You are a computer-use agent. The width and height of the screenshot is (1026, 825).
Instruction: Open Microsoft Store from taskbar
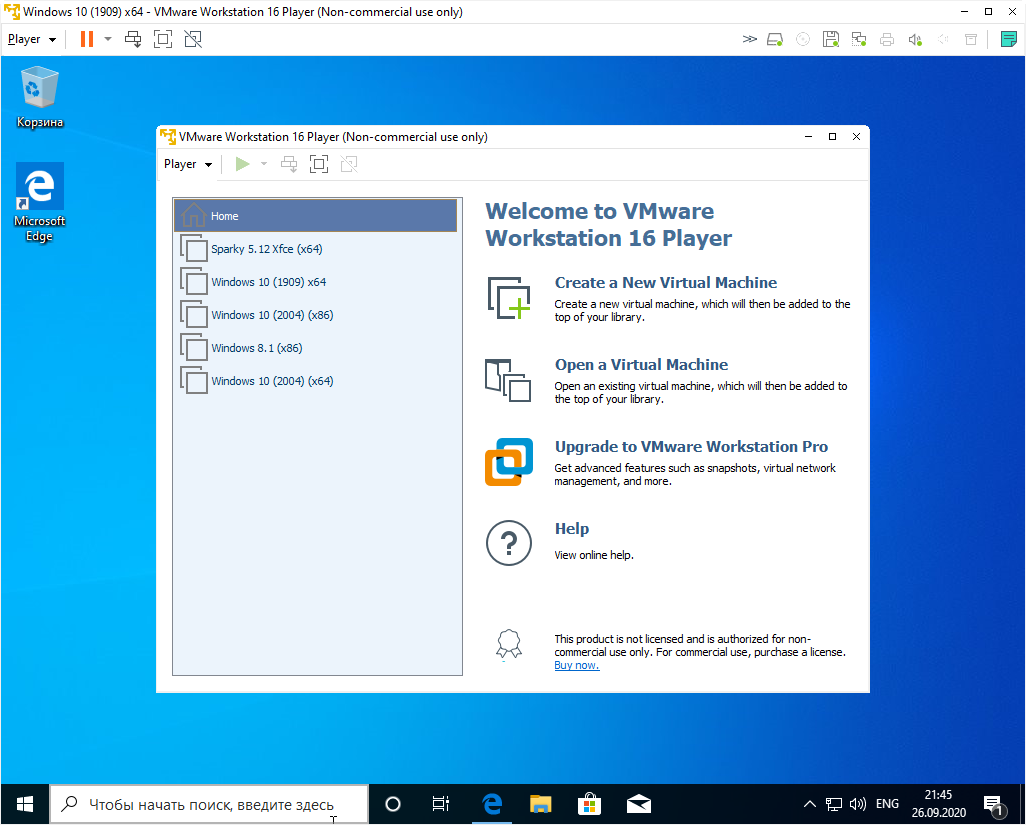coord(590,804)
